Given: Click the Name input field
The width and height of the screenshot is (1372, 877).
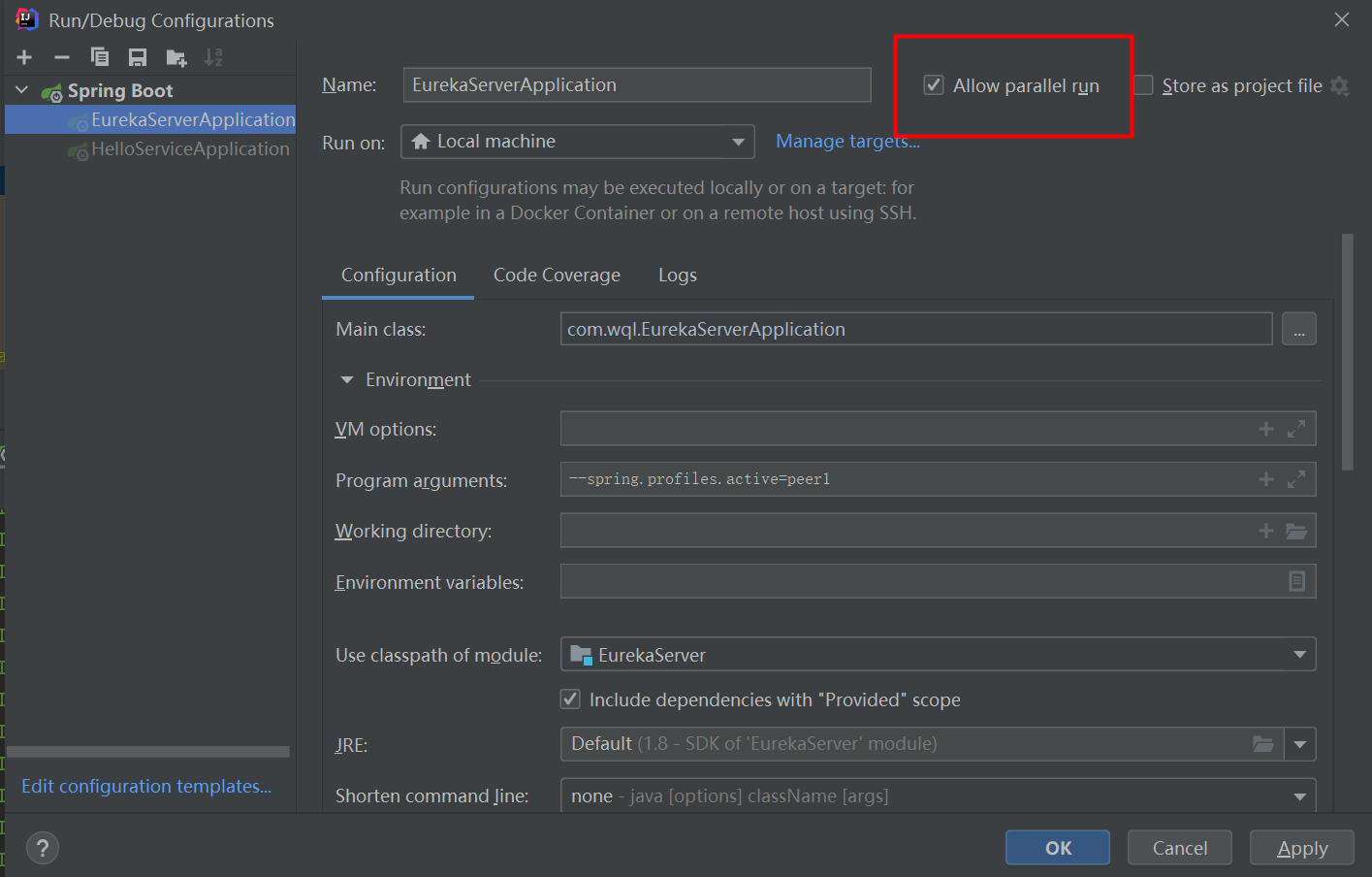Looking at the screenshot, I should 637,84.
